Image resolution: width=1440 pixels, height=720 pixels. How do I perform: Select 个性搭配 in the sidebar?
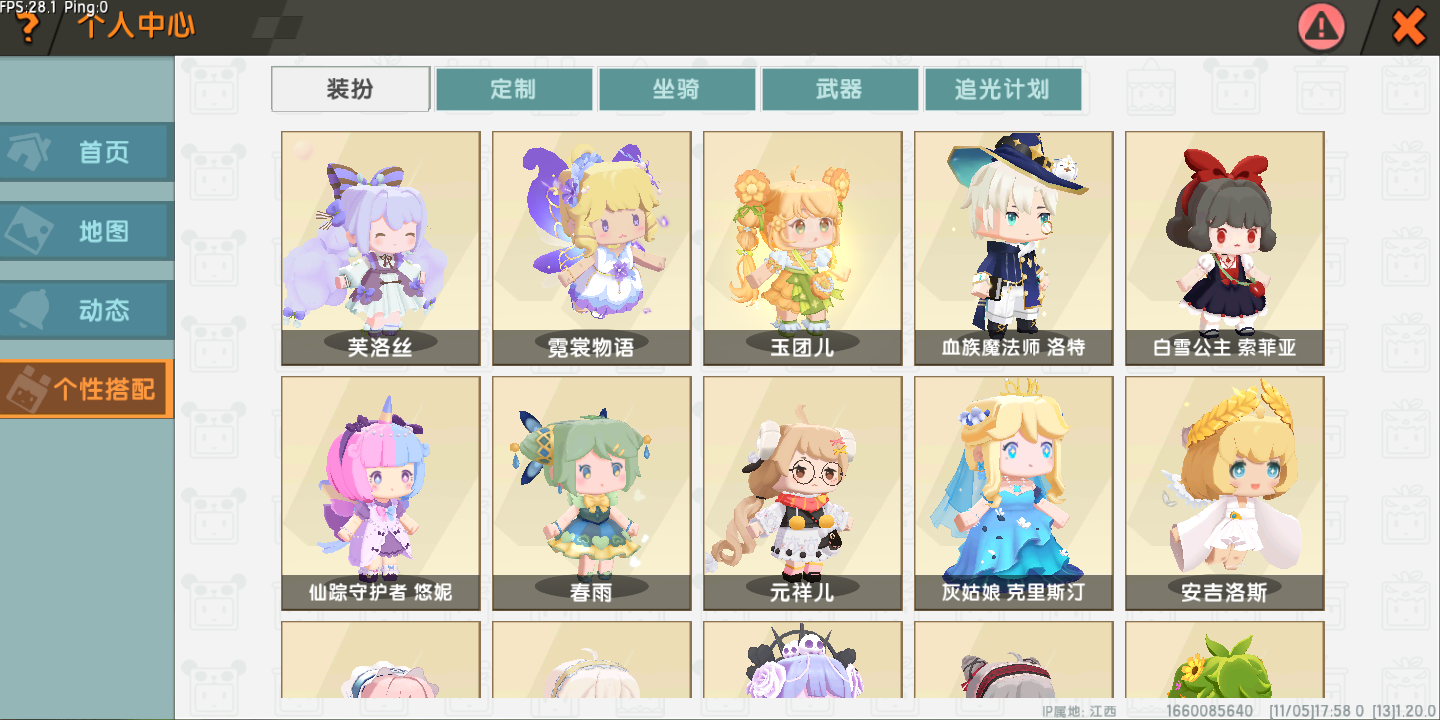[86, 389]
